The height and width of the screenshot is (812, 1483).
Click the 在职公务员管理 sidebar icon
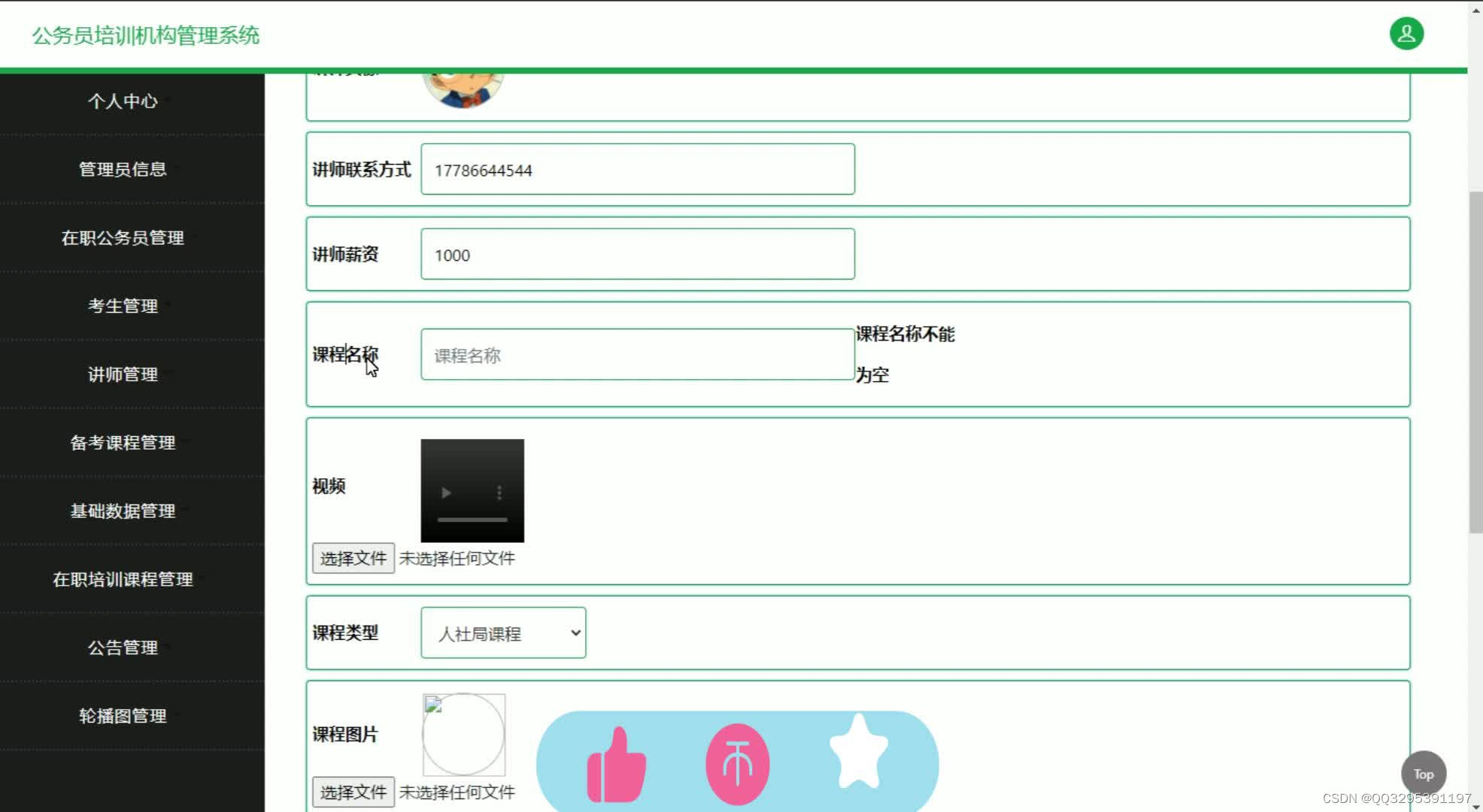click(122, 237)
